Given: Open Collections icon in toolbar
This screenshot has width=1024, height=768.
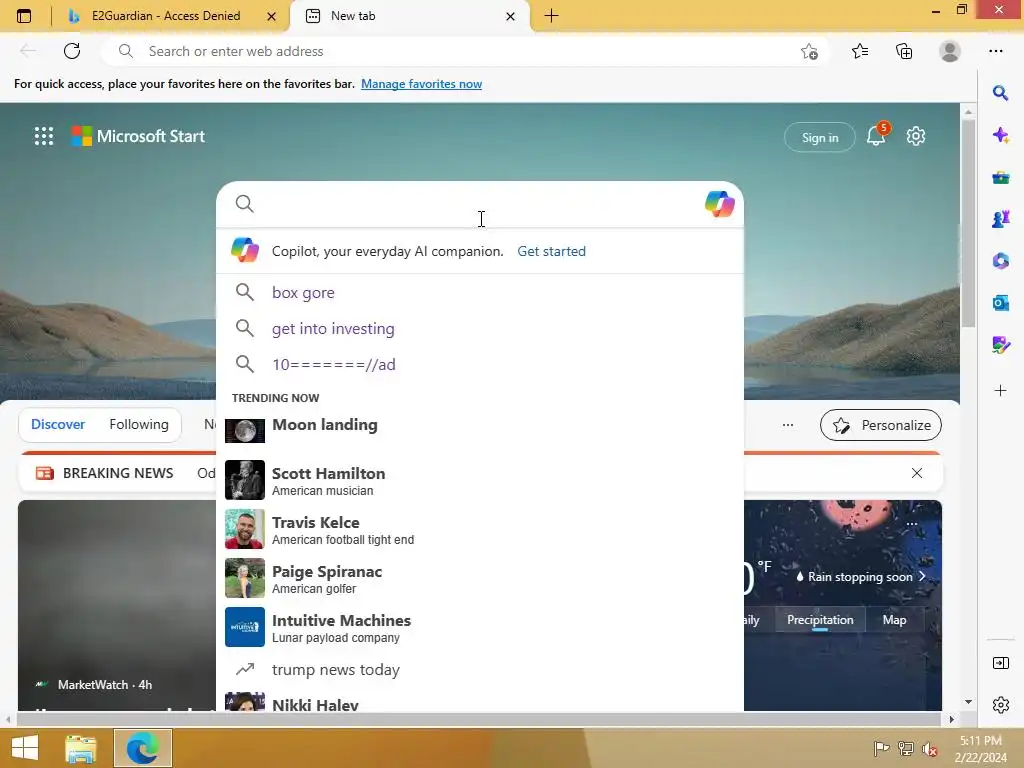Looking at the screenshot, I should coord(904,51).
